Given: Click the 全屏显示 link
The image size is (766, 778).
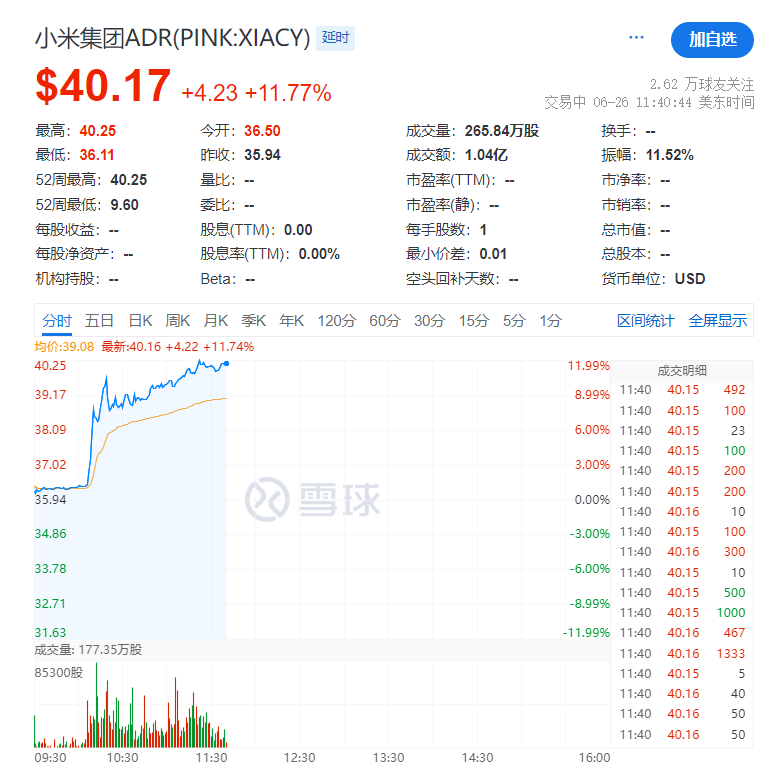Looking at the screenshot, I should point(717,321).
